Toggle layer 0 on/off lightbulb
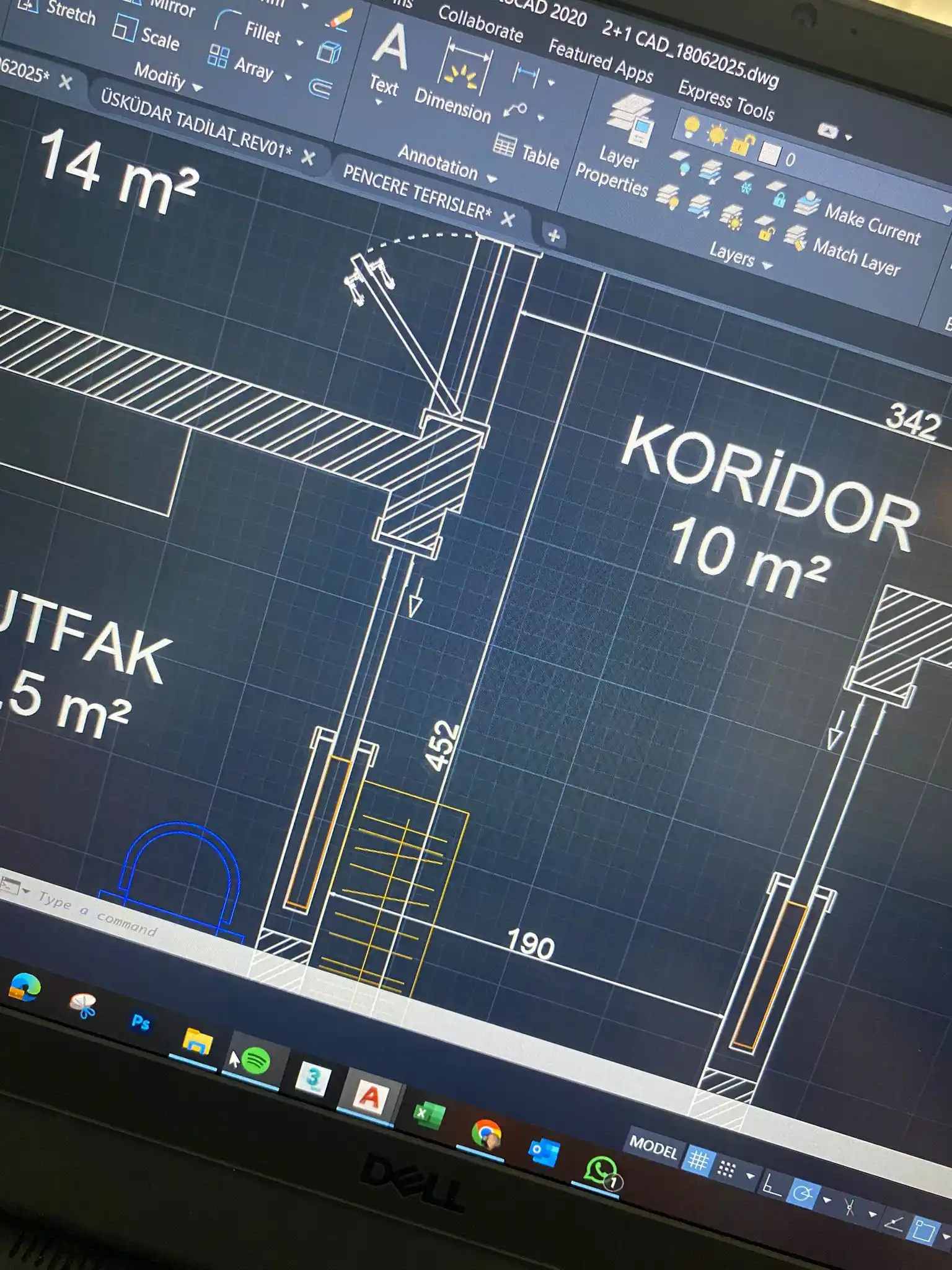 [690, 127]
